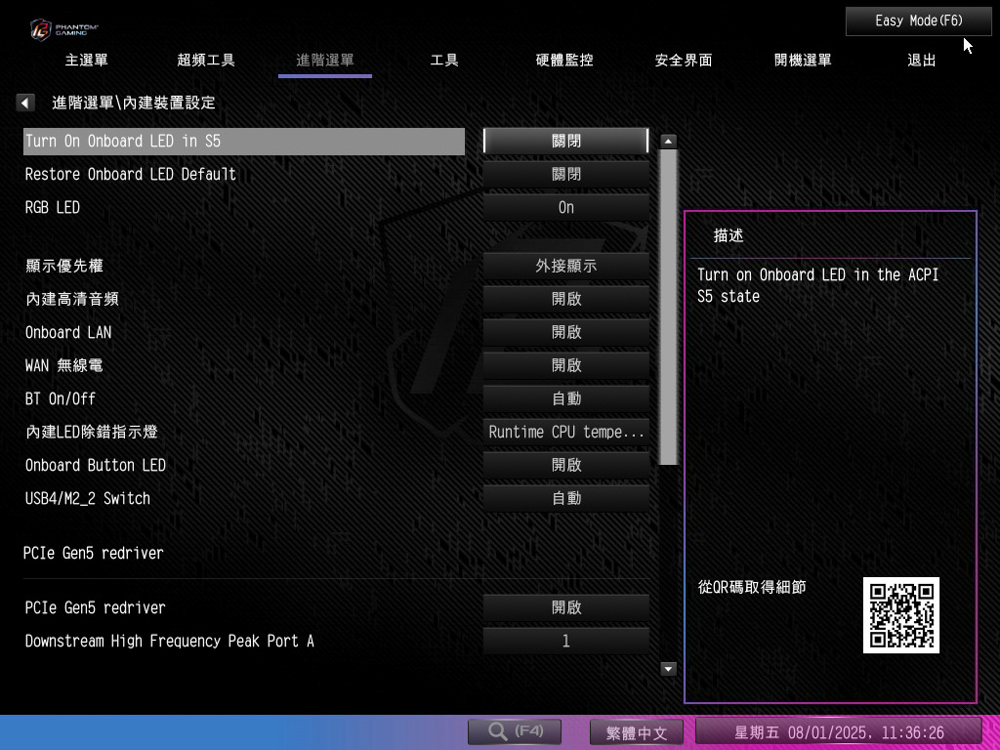1000x750 pixels.
Task: Toggle the Onboard LAN setting
Action: (x=566, y=332)
